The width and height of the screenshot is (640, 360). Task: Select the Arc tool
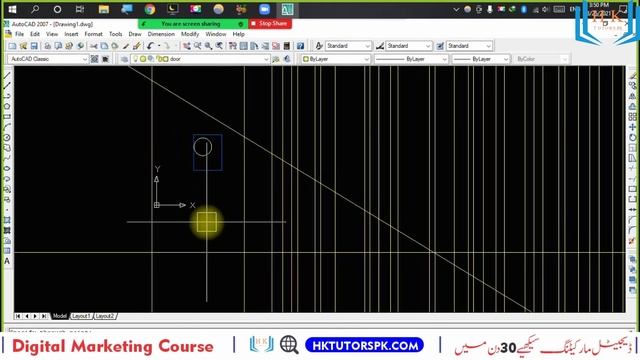(7, 127)
